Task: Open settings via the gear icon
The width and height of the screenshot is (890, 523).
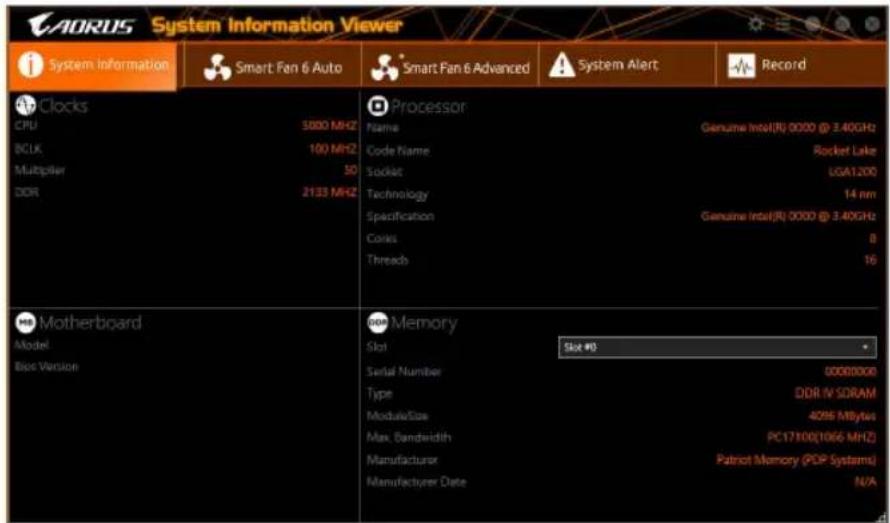Action: [x=755, y=24]
